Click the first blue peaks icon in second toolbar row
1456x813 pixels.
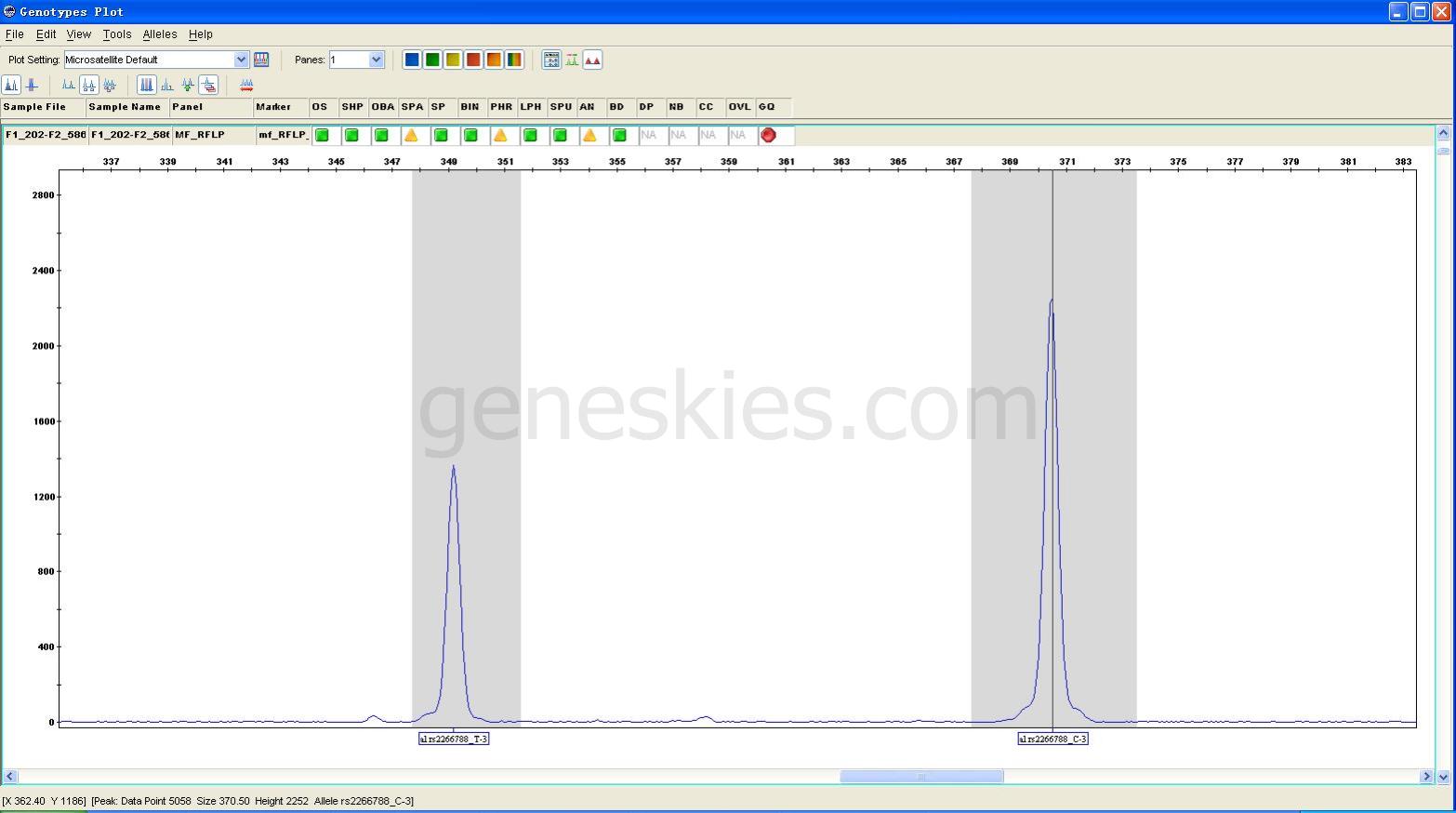[x=11, y=85]
